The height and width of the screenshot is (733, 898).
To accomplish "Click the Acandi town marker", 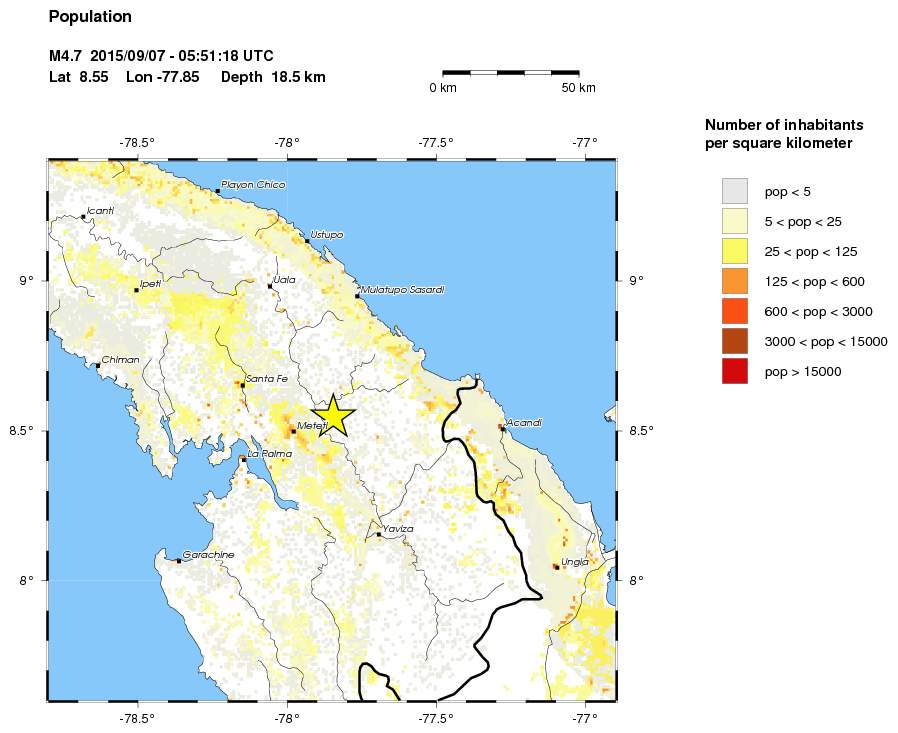I will 502,428.
